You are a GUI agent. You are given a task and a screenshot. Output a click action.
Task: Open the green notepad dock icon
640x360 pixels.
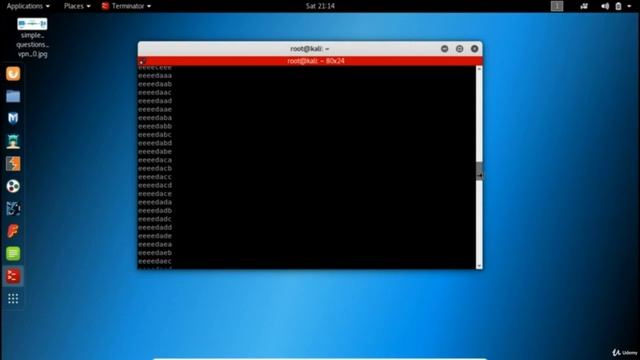13,253
